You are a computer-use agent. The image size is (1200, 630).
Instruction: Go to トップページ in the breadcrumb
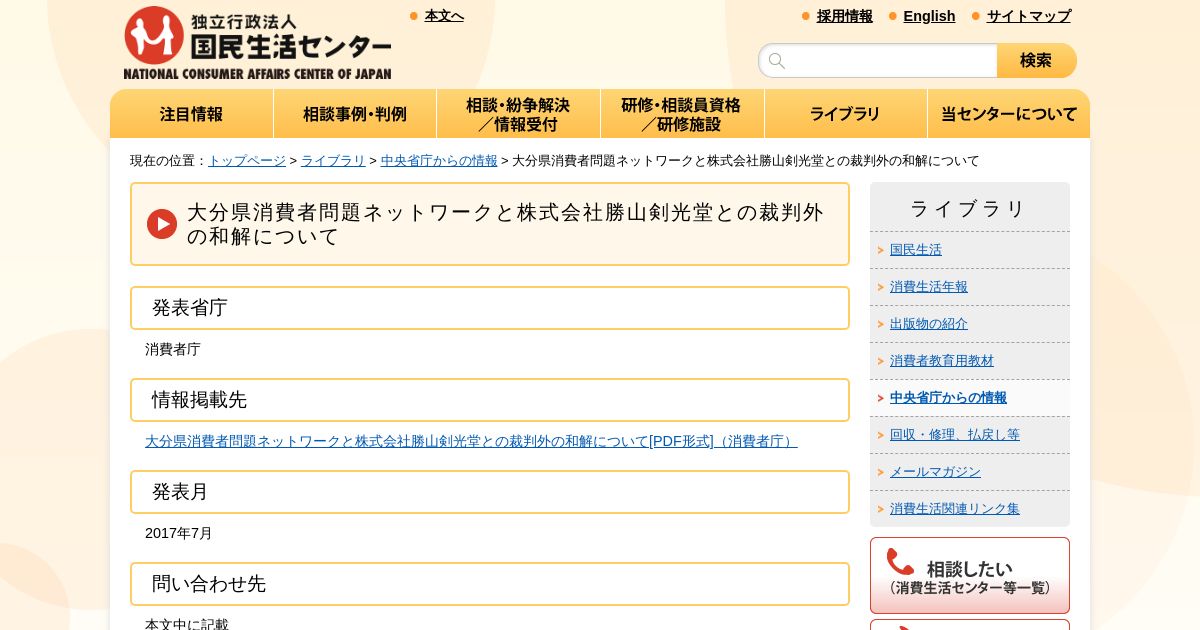pyautogui.click(x=247, y=161)
